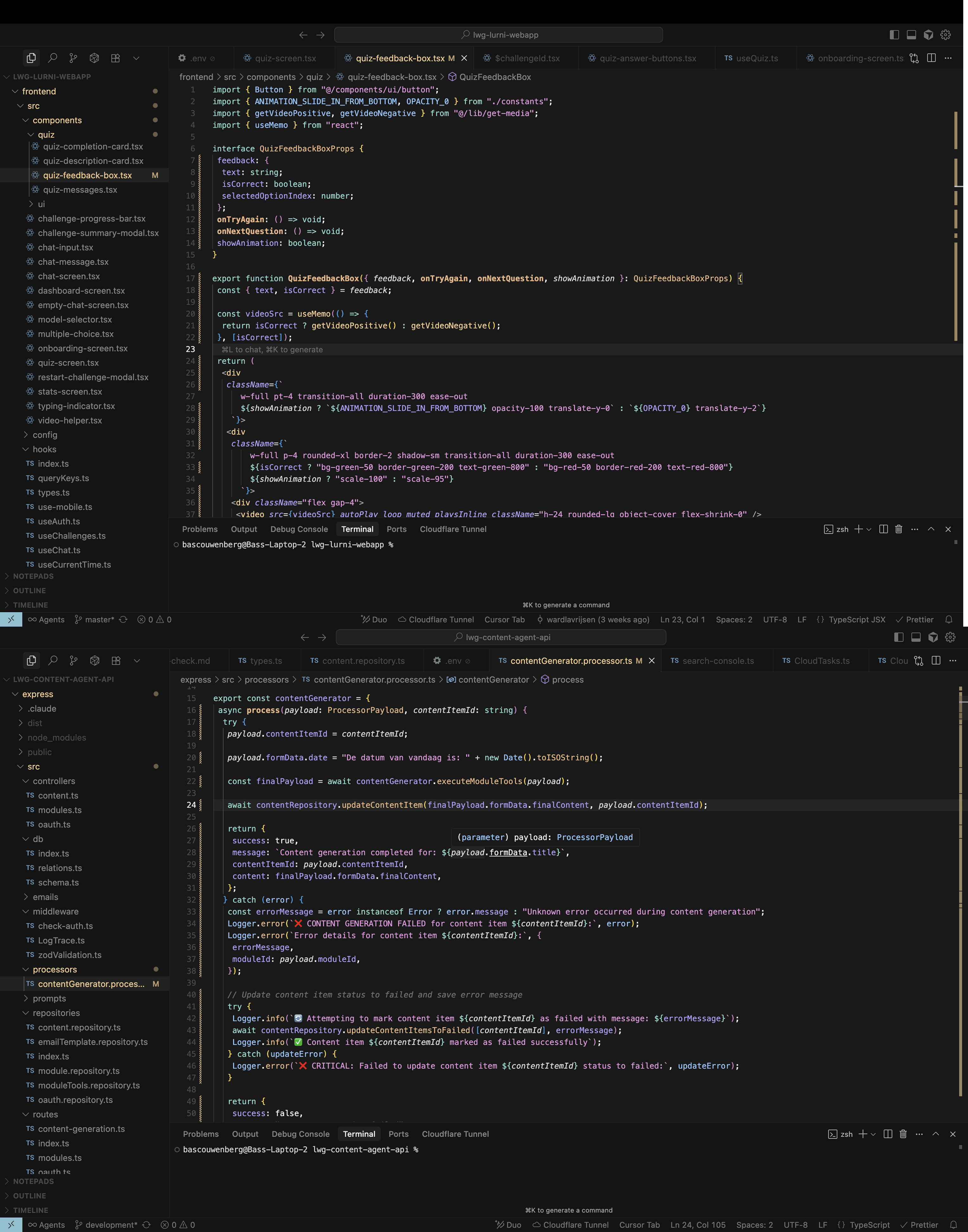Toggle bottom panel in lwg-content-agent-api title bar

916,637
